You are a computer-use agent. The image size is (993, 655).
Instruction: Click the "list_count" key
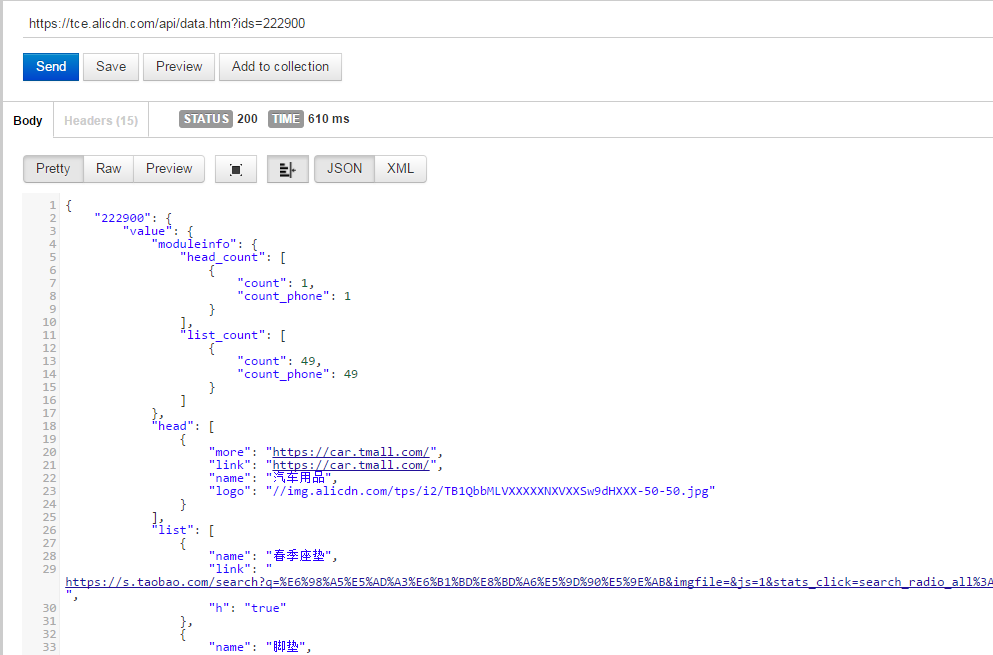tap(223, 335)
